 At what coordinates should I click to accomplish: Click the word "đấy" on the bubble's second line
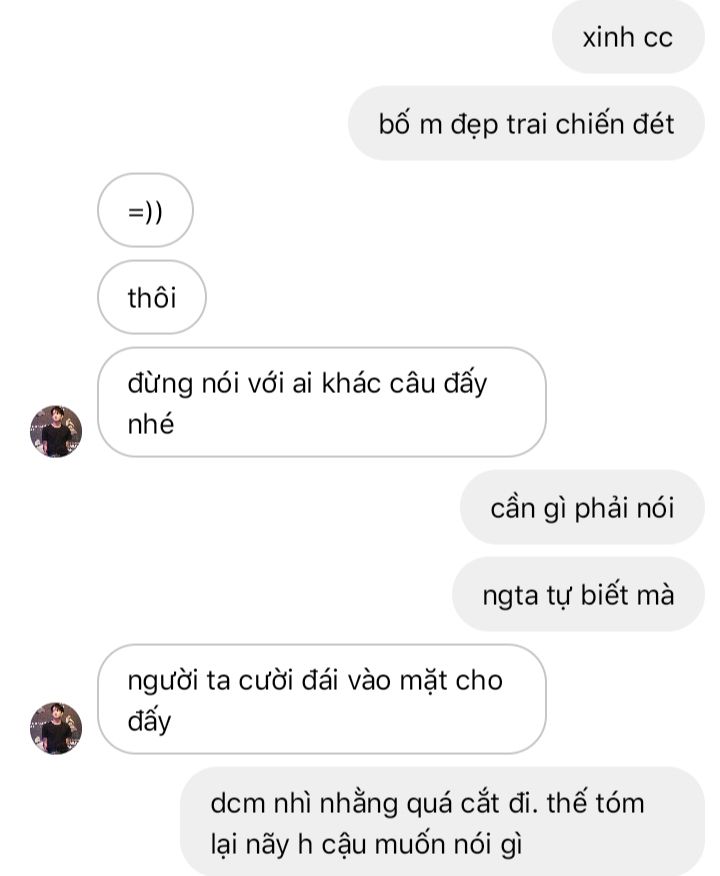pos(149,721)
